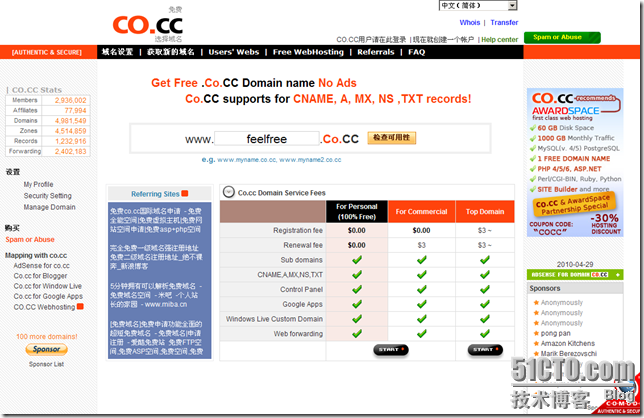Screen dimensions: 644x418
Task: Open the Whois link
Action: 469,23
